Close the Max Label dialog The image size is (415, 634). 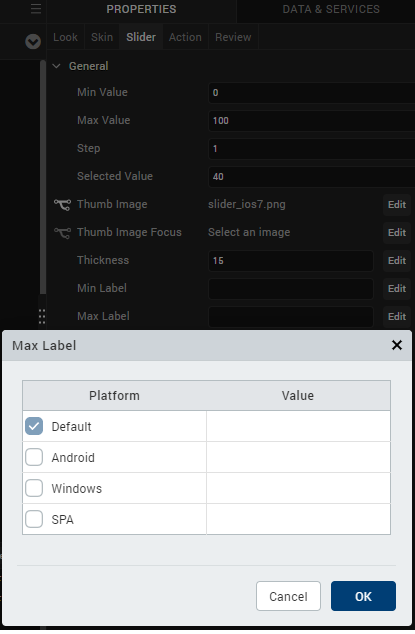397,345
